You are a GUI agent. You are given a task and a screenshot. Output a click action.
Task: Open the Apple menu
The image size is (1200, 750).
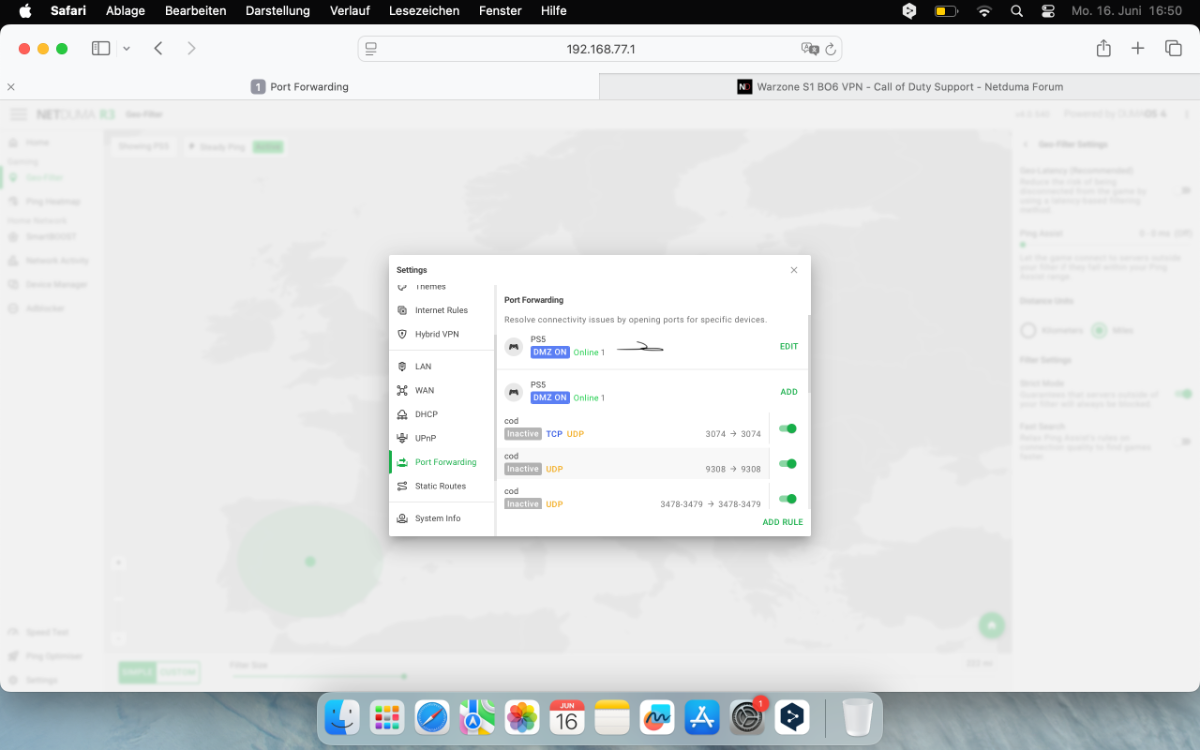(26, 11)
